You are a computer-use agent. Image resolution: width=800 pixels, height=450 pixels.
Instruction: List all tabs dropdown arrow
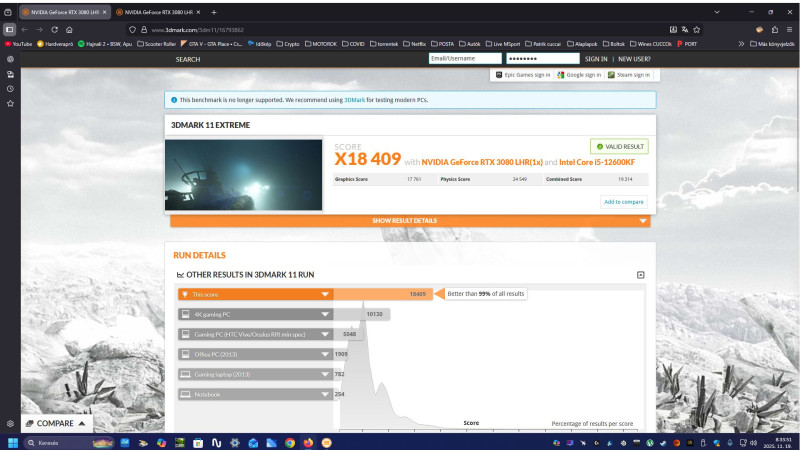click(717, 12)
